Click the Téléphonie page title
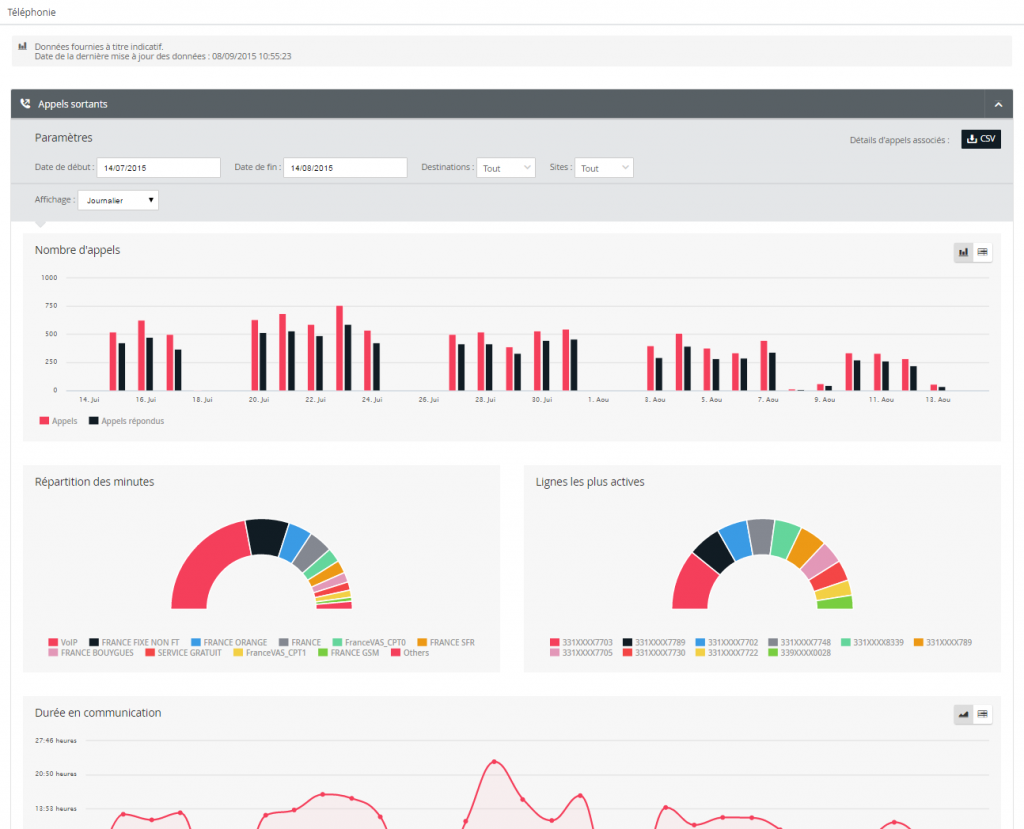 [31, 12]
